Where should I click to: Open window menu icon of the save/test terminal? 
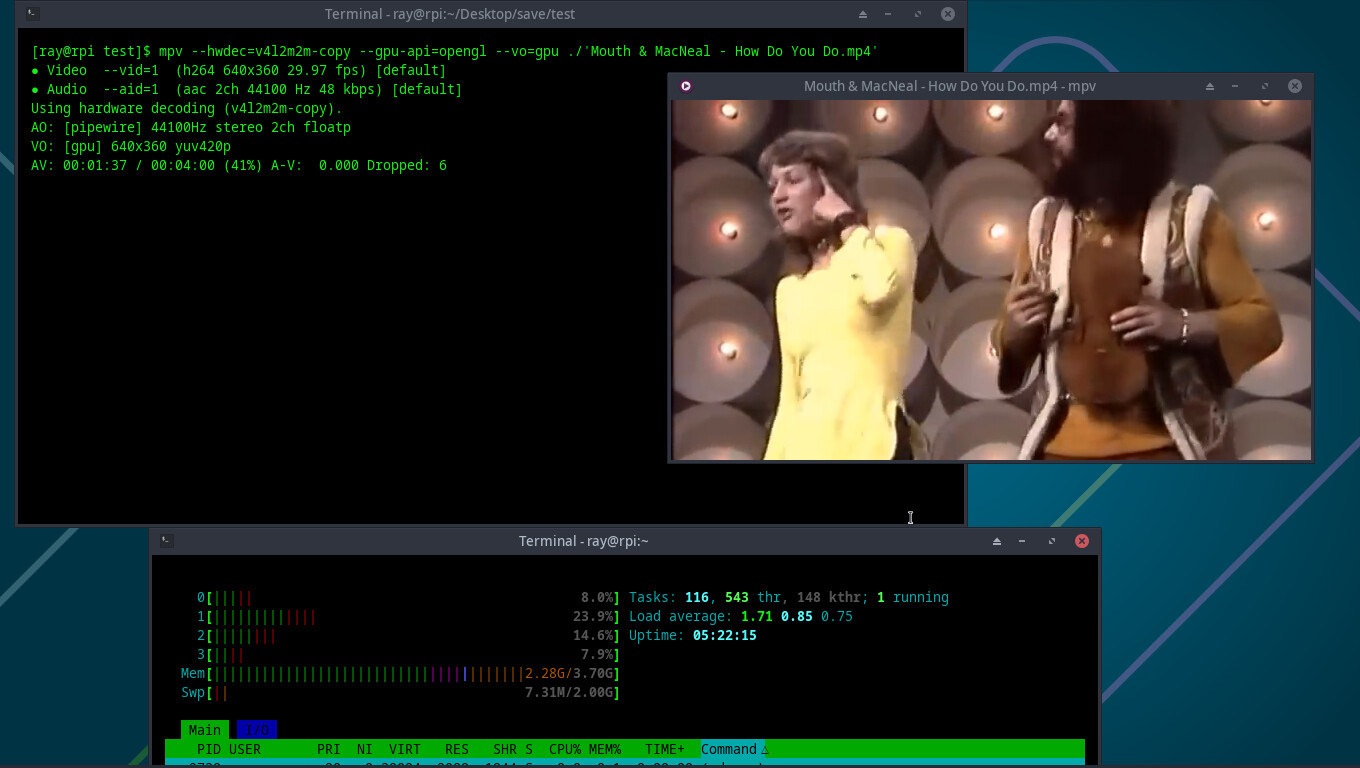(x=33, y=14)
